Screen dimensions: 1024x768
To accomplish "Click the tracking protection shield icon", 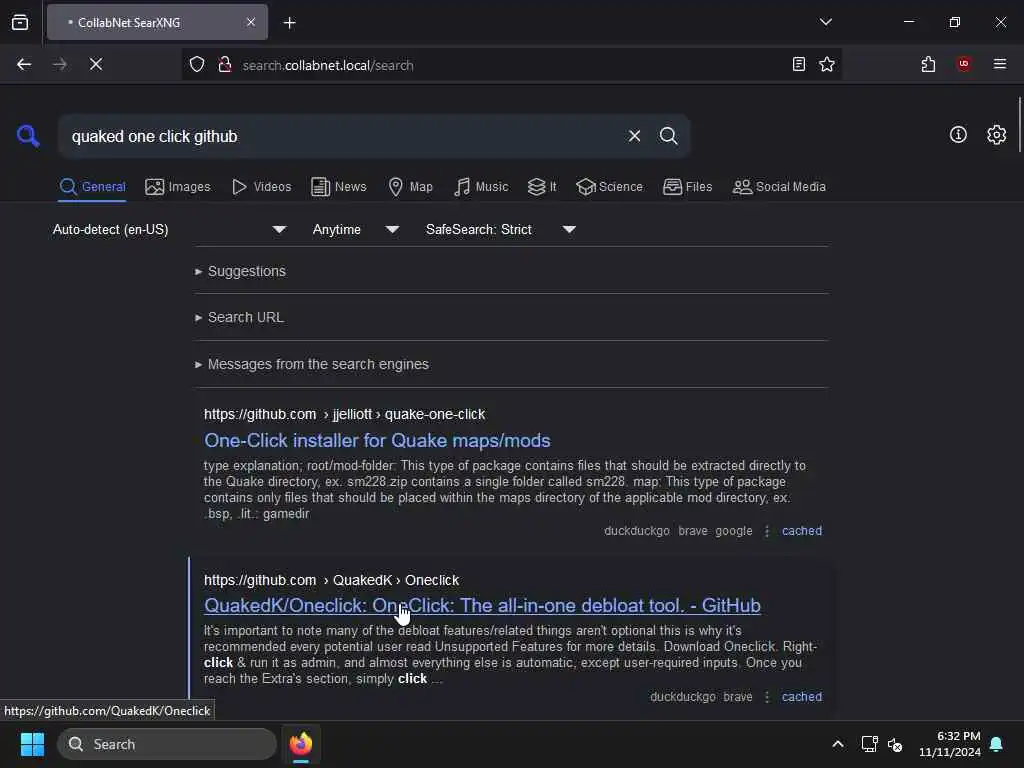I will pos(197,64).
